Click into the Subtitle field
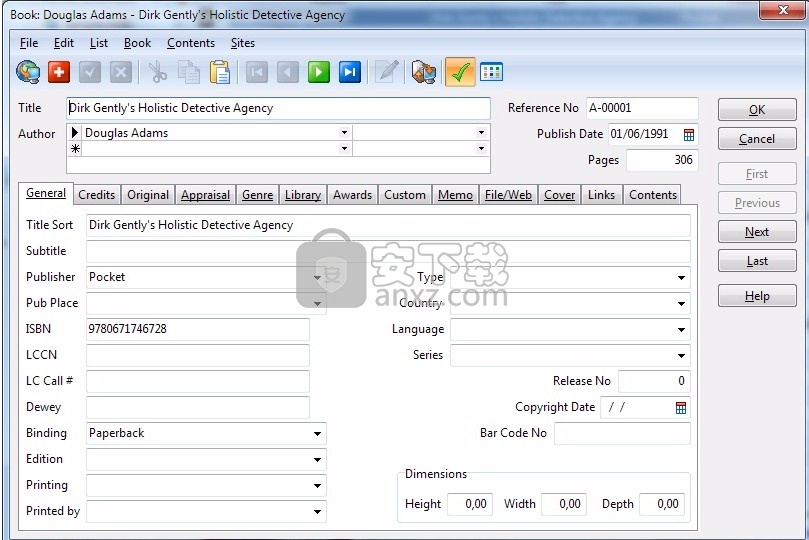Screen dimensions: 809x540 coord(388,251)
